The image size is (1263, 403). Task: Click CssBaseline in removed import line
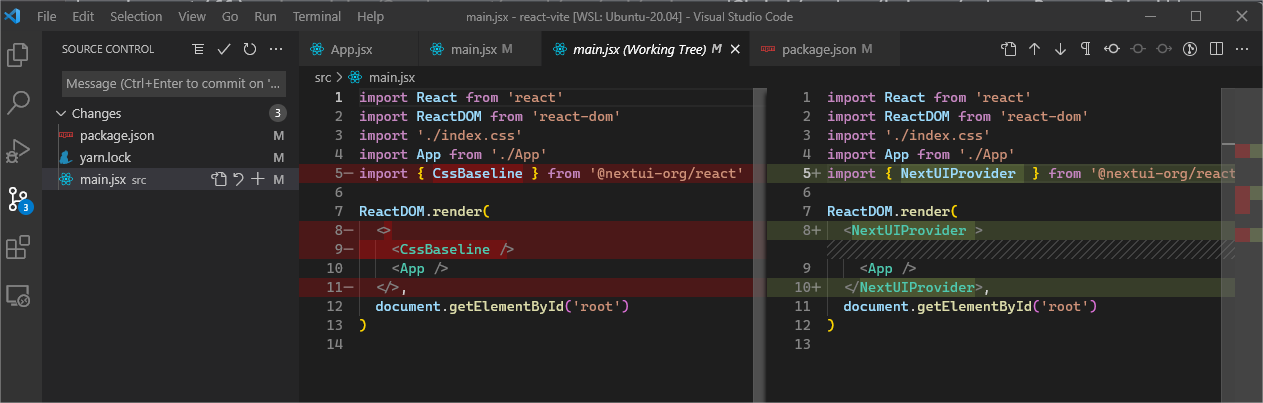pos(477,174)
